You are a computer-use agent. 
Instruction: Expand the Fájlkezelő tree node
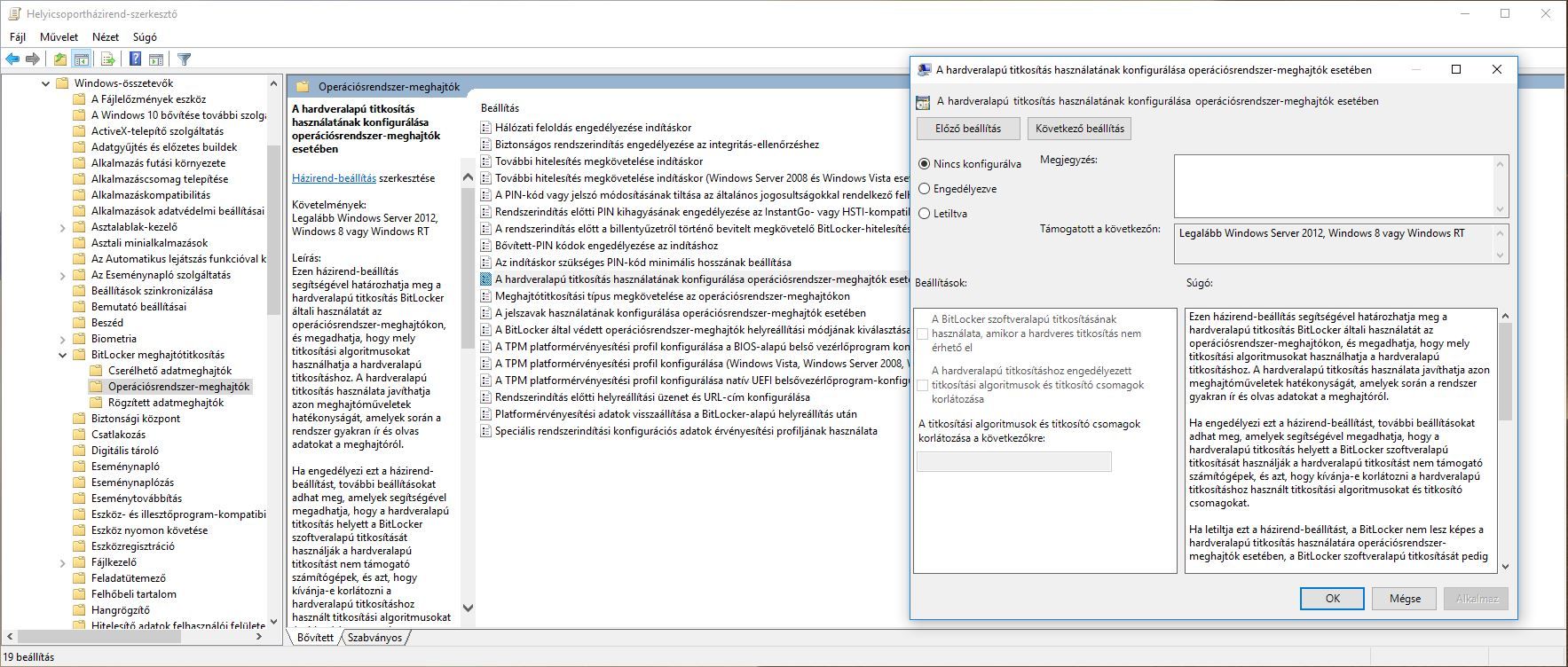coord(62,562)
